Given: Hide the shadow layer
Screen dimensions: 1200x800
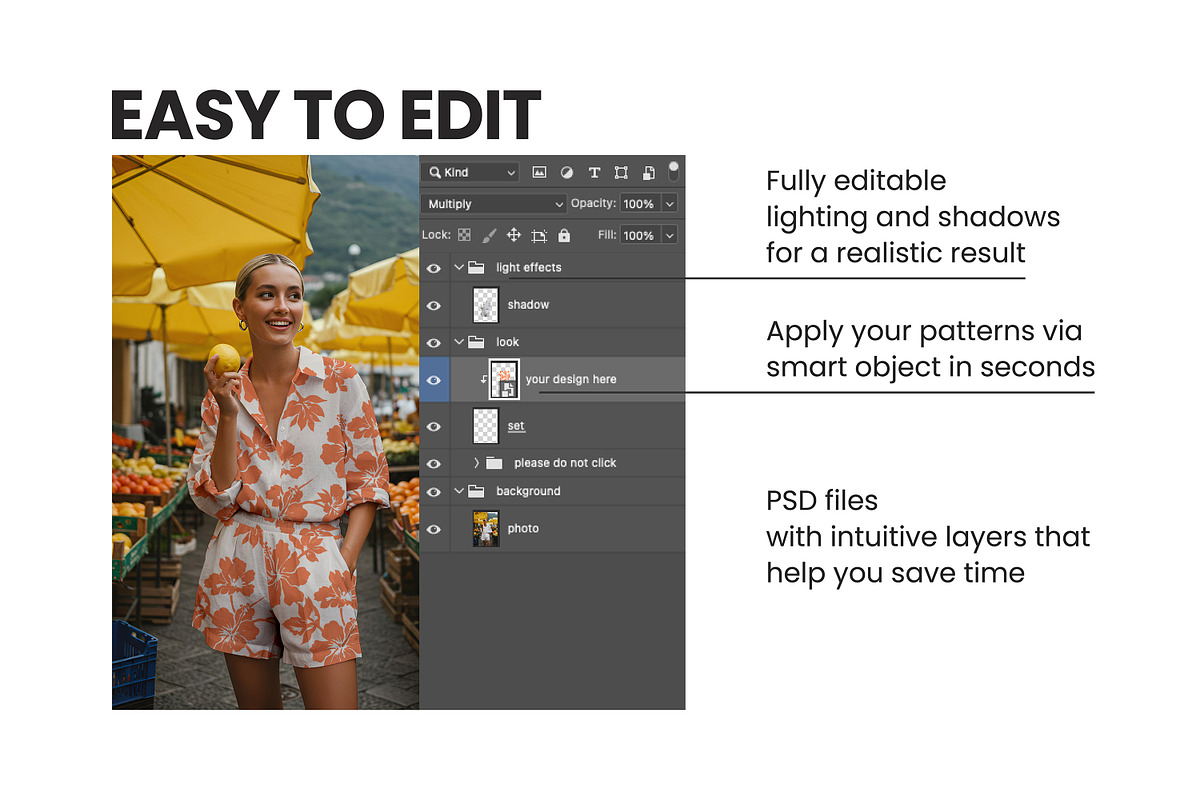Looking at the screenshot, I should click(x=434, y=305).
